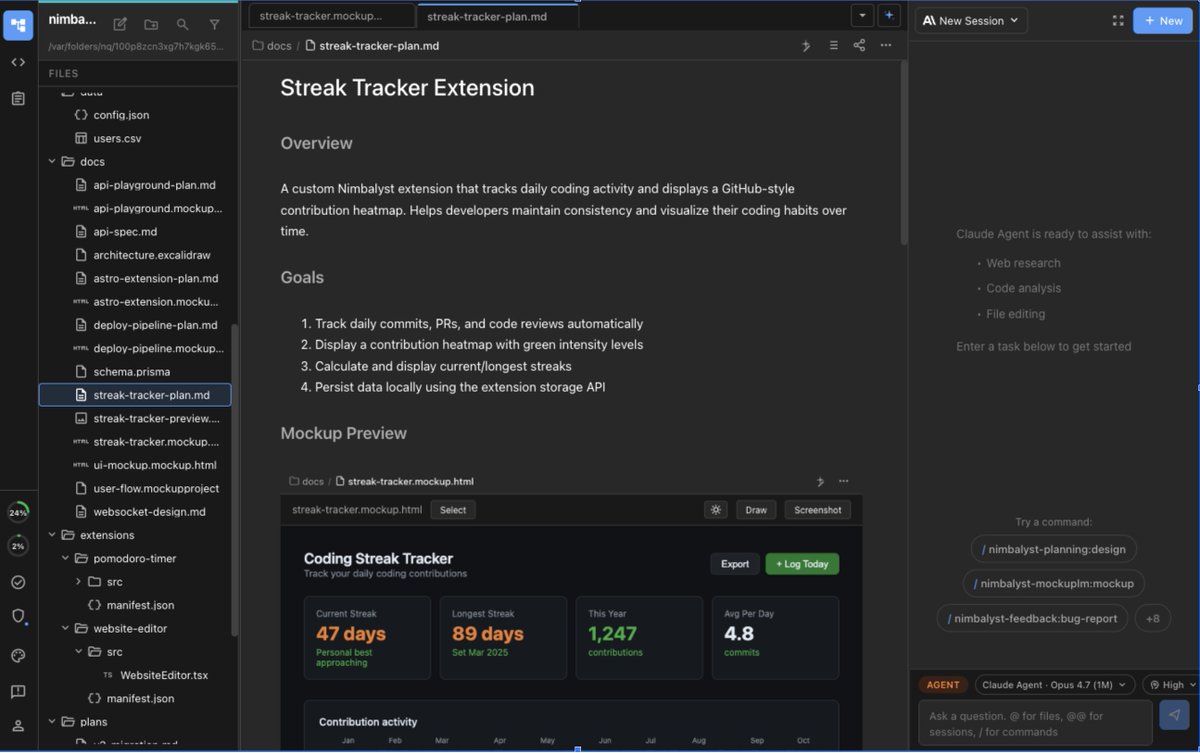Filter the file list with the funnel icon
The height and width of the screenshot is (753, 1200).
click(214, 24)
